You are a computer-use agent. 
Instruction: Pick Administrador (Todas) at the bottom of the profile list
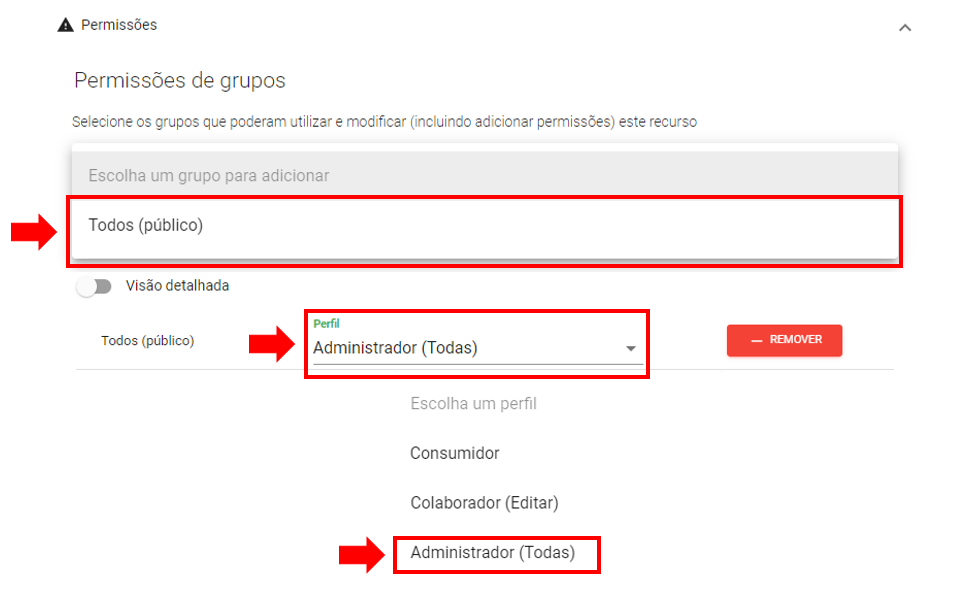click(x=493, y=552)
